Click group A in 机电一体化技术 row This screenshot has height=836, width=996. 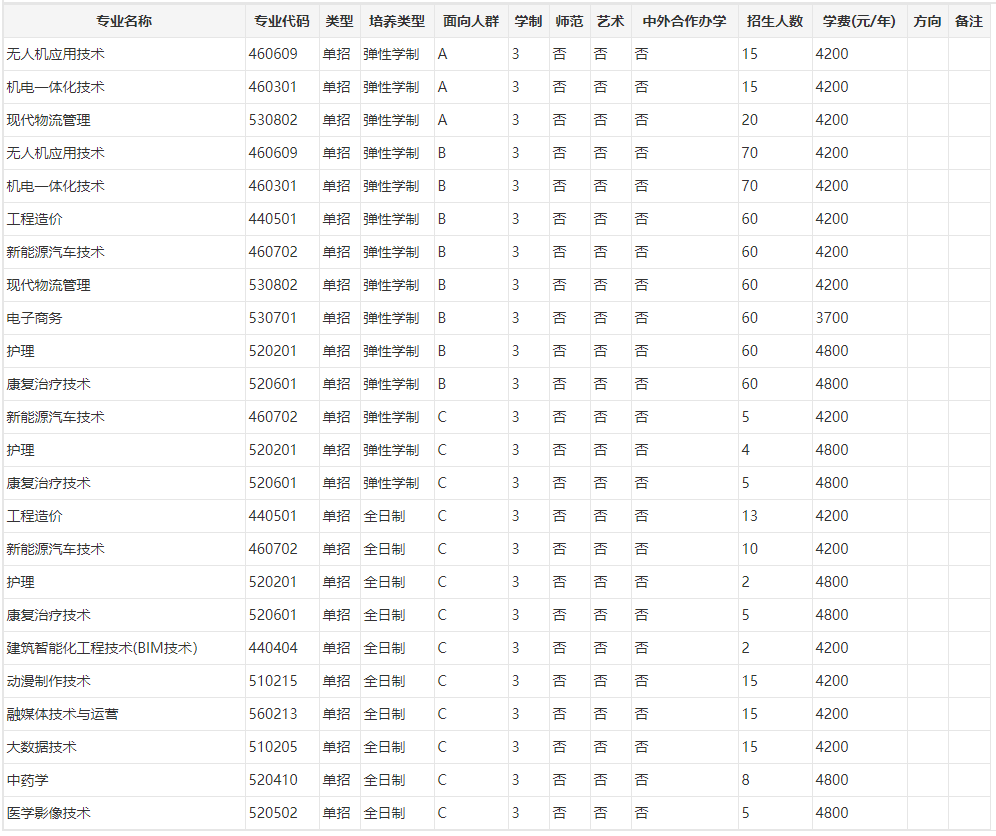442,86
